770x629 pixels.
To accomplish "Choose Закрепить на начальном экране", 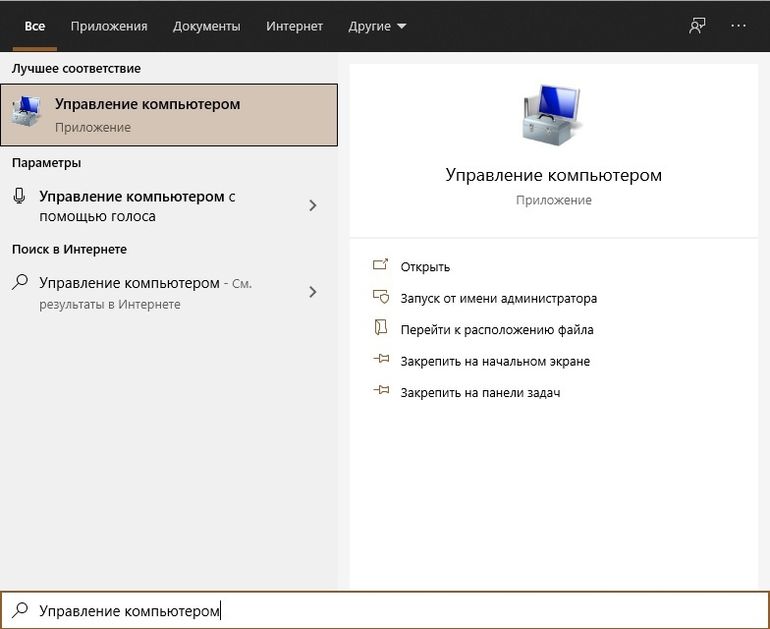I will click(x=495, y=361).
